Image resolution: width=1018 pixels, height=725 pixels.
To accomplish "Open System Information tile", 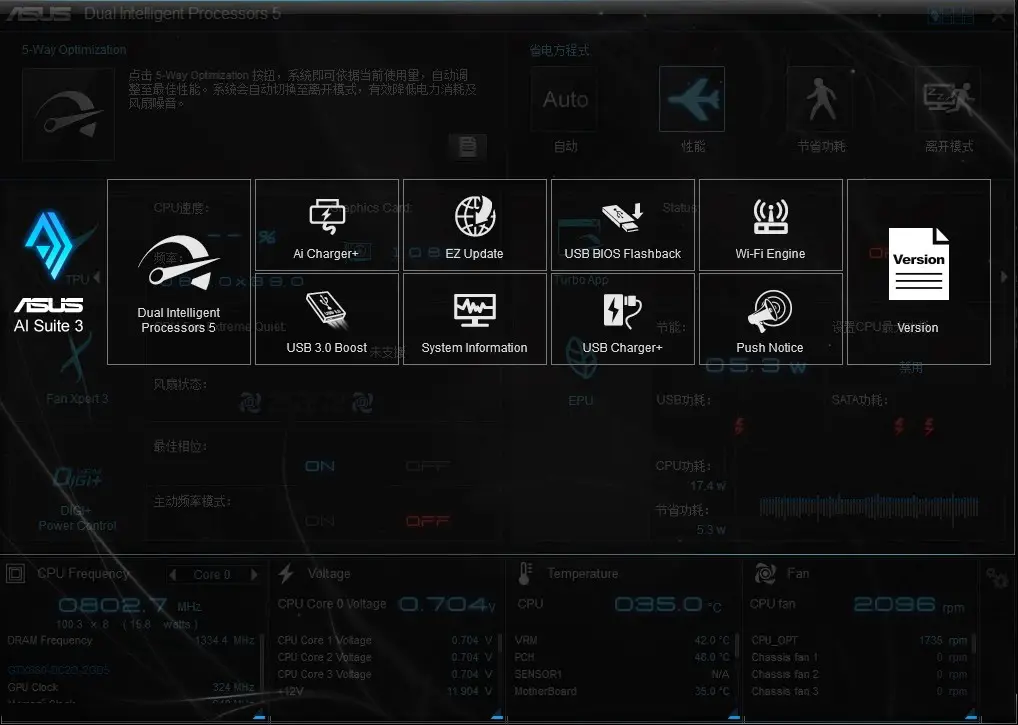I will pyautogui.click(x=475, y=319).
